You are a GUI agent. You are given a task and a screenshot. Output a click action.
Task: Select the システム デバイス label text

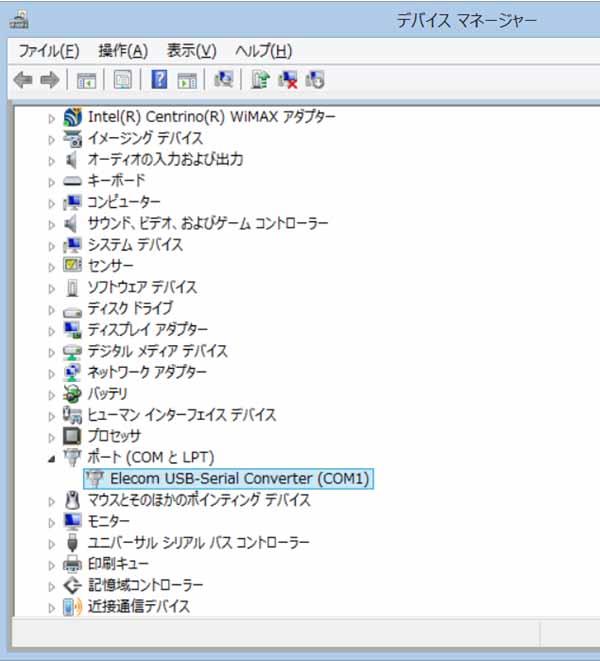coord(135,245)
